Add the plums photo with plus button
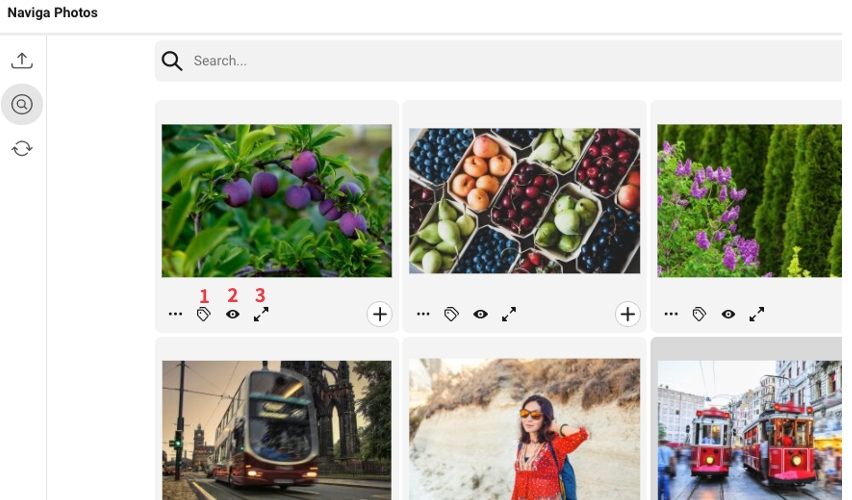The width and height of the screenshot is (852, 500). (x=379, y=314)
